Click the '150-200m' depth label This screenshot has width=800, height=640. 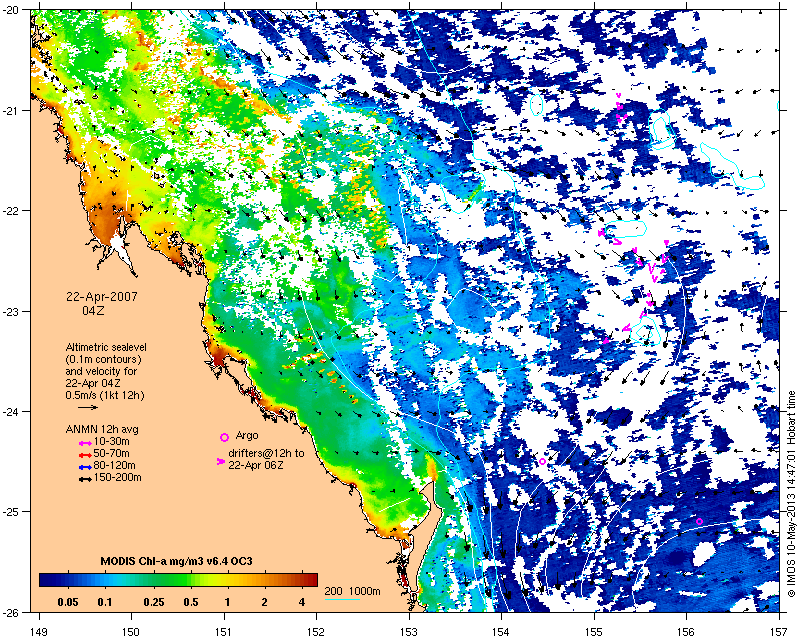click(x=117, y=478)
